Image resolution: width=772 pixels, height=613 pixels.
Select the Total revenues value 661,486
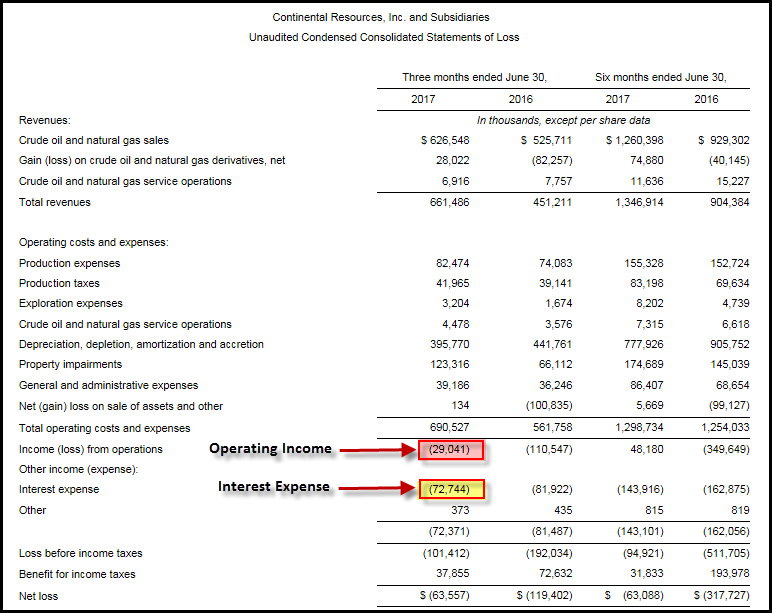click(x=450, y=202)
